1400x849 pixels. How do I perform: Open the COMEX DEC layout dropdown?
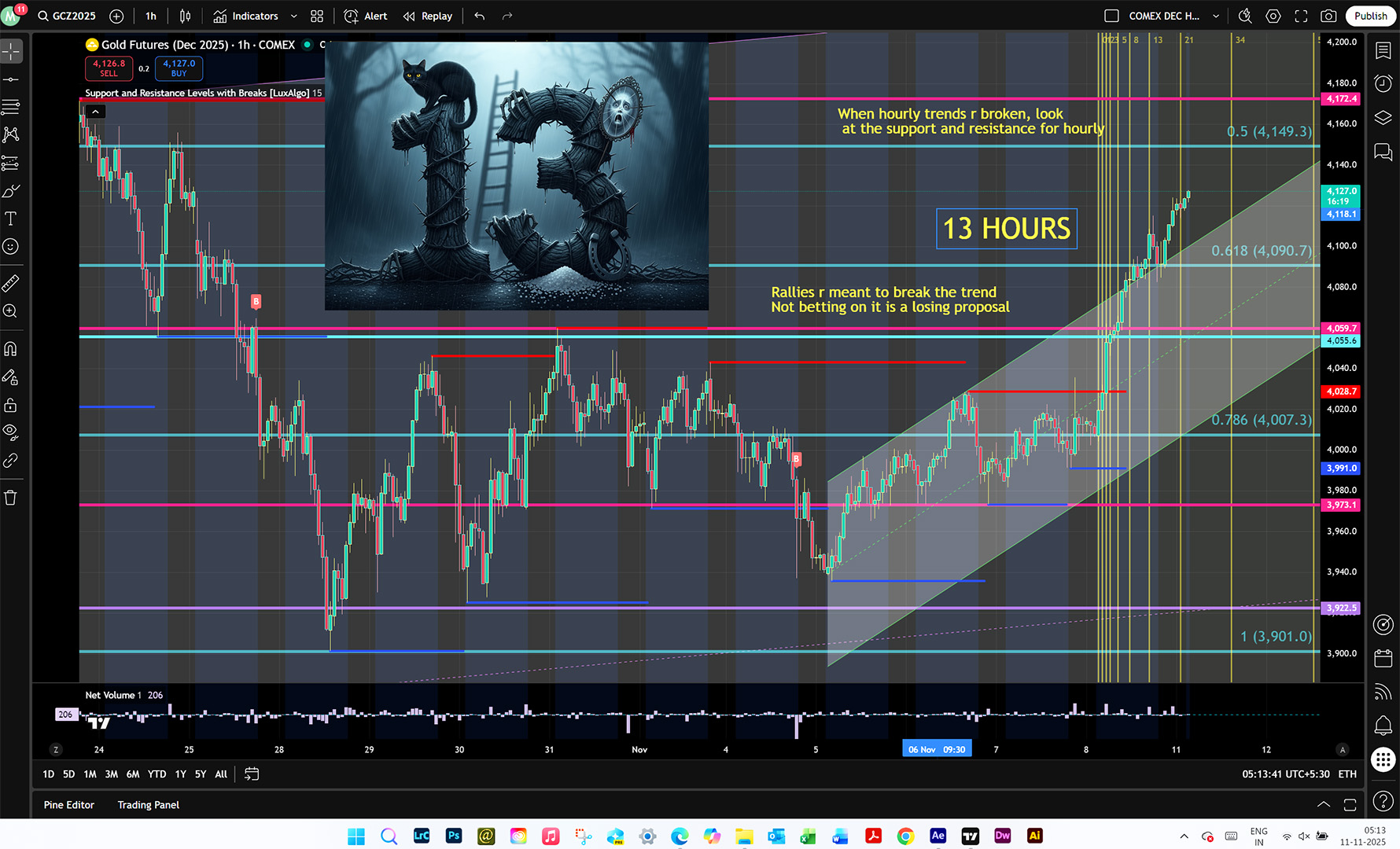point(1216,16)
